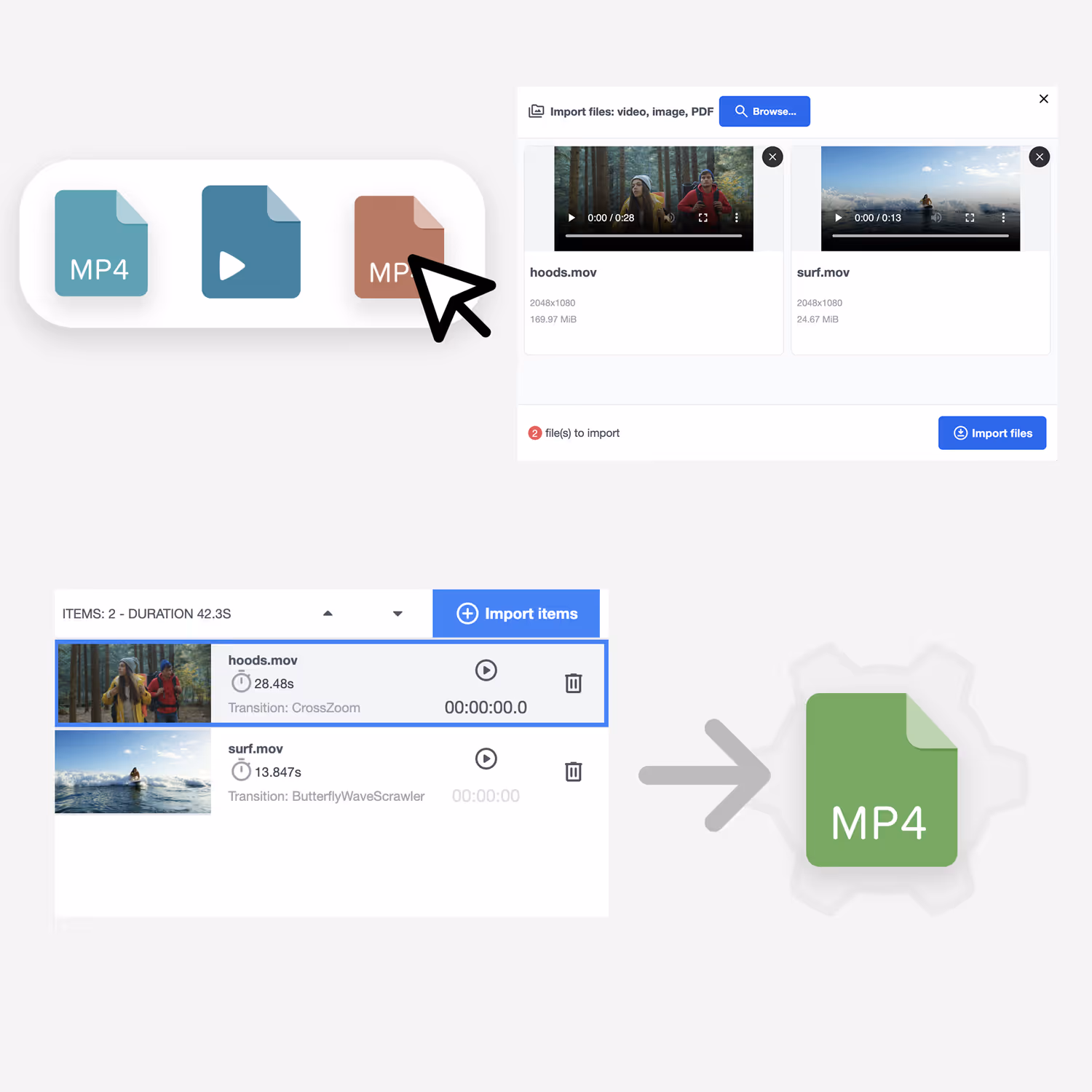Mute the hoods.mov preview audio
This screenshot has height=1092, width=1092.
pyautogui.click(x=669, y=218)
